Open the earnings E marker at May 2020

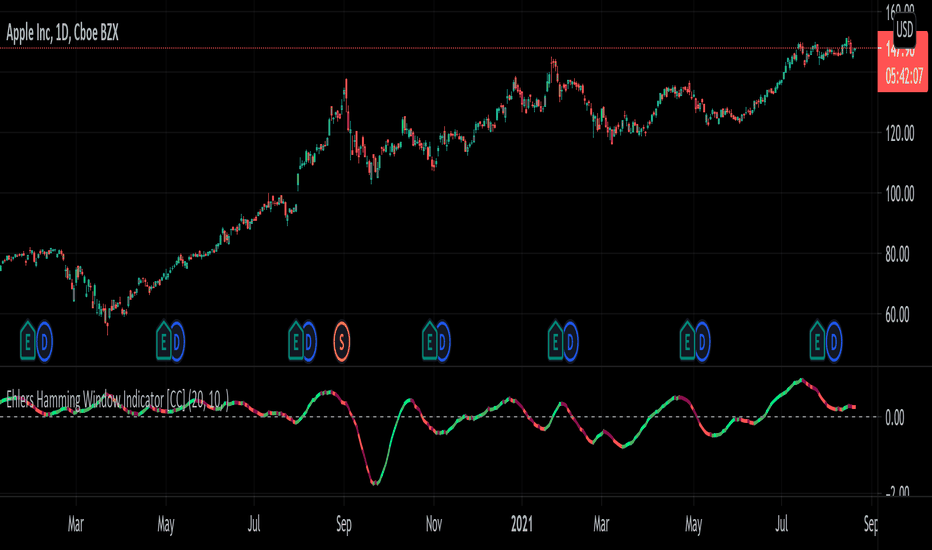click(x=164, y=341)
